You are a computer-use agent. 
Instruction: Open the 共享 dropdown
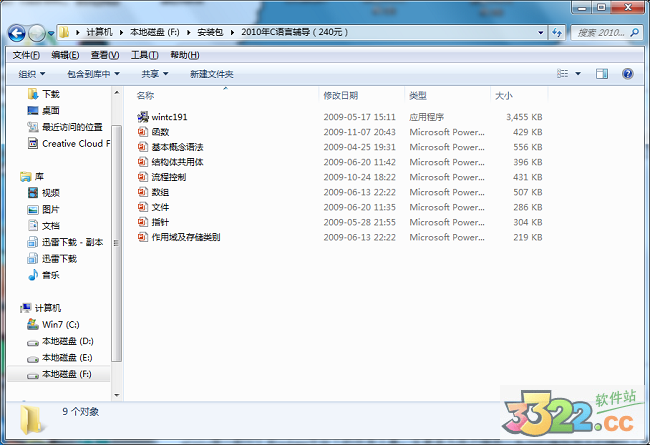click(155, 74)
